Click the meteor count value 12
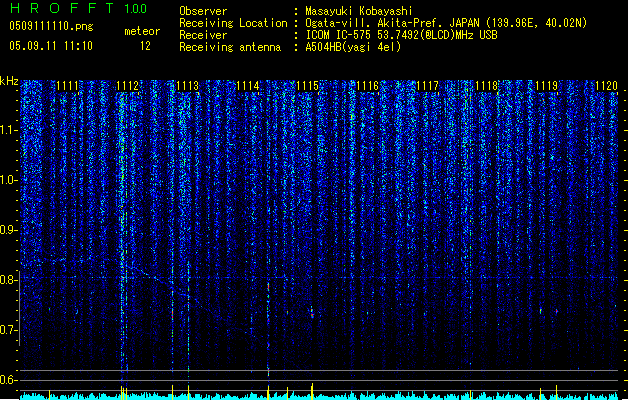Screen dimensions: 629x400 [145, 46]
